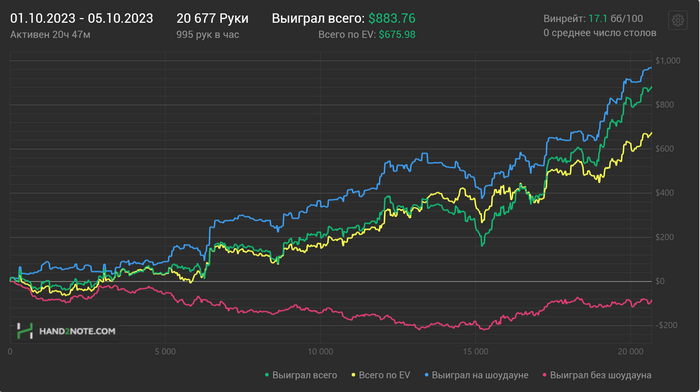700x392 pixels.
Task: Click the $600 y-axis label
Action: pyautogui.click(x=665, y=149)
